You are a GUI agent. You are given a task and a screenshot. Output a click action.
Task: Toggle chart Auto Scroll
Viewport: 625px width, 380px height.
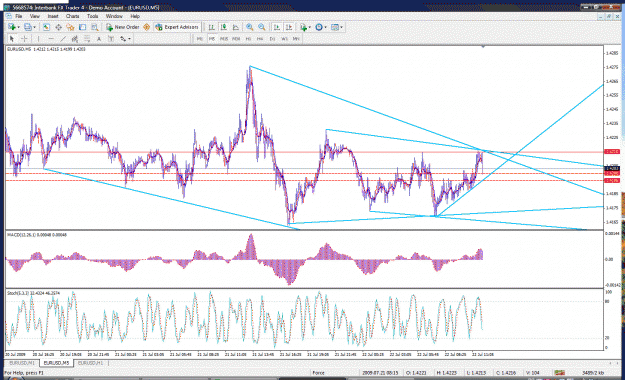pyautogui.click(x=276, y=27)
